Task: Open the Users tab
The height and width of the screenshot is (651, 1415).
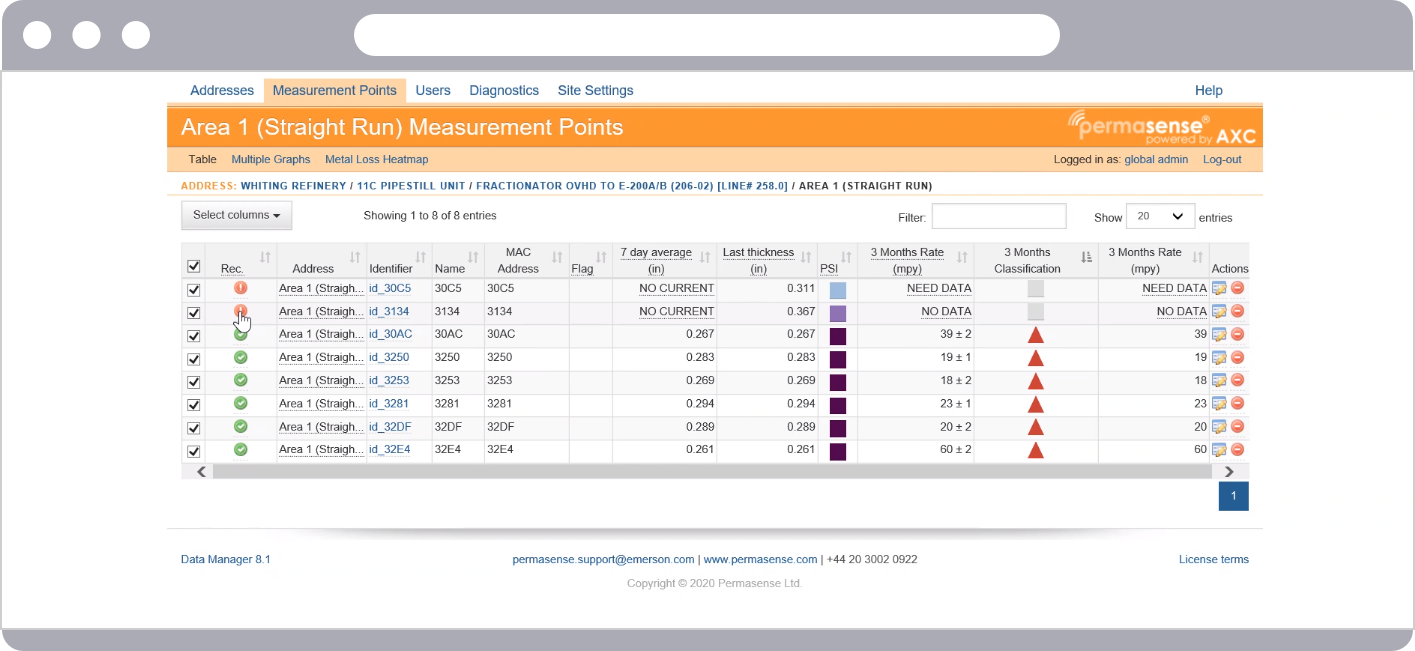Action: point(433,90)
